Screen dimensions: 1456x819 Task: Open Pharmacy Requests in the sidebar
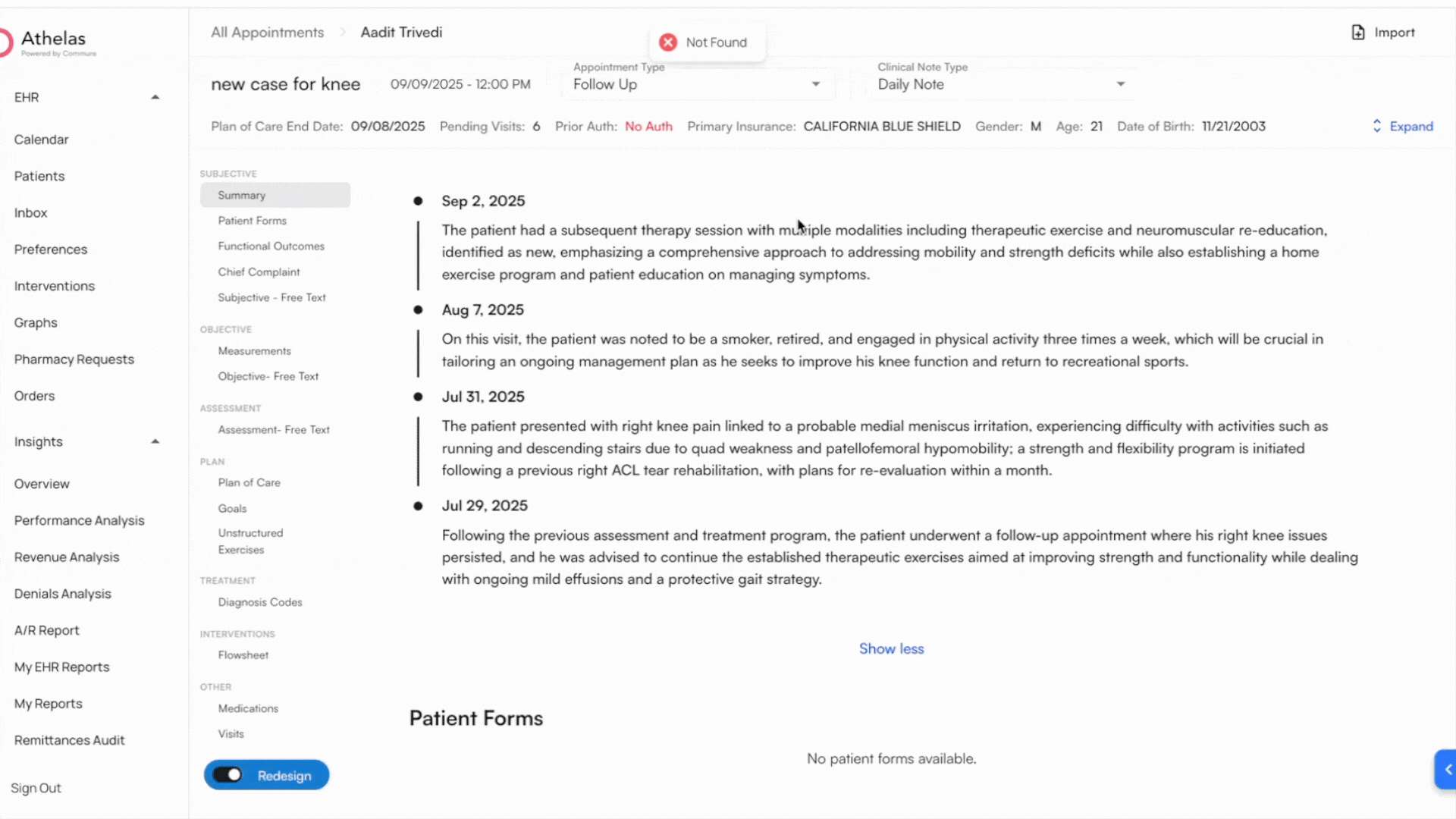pos(74,359)
